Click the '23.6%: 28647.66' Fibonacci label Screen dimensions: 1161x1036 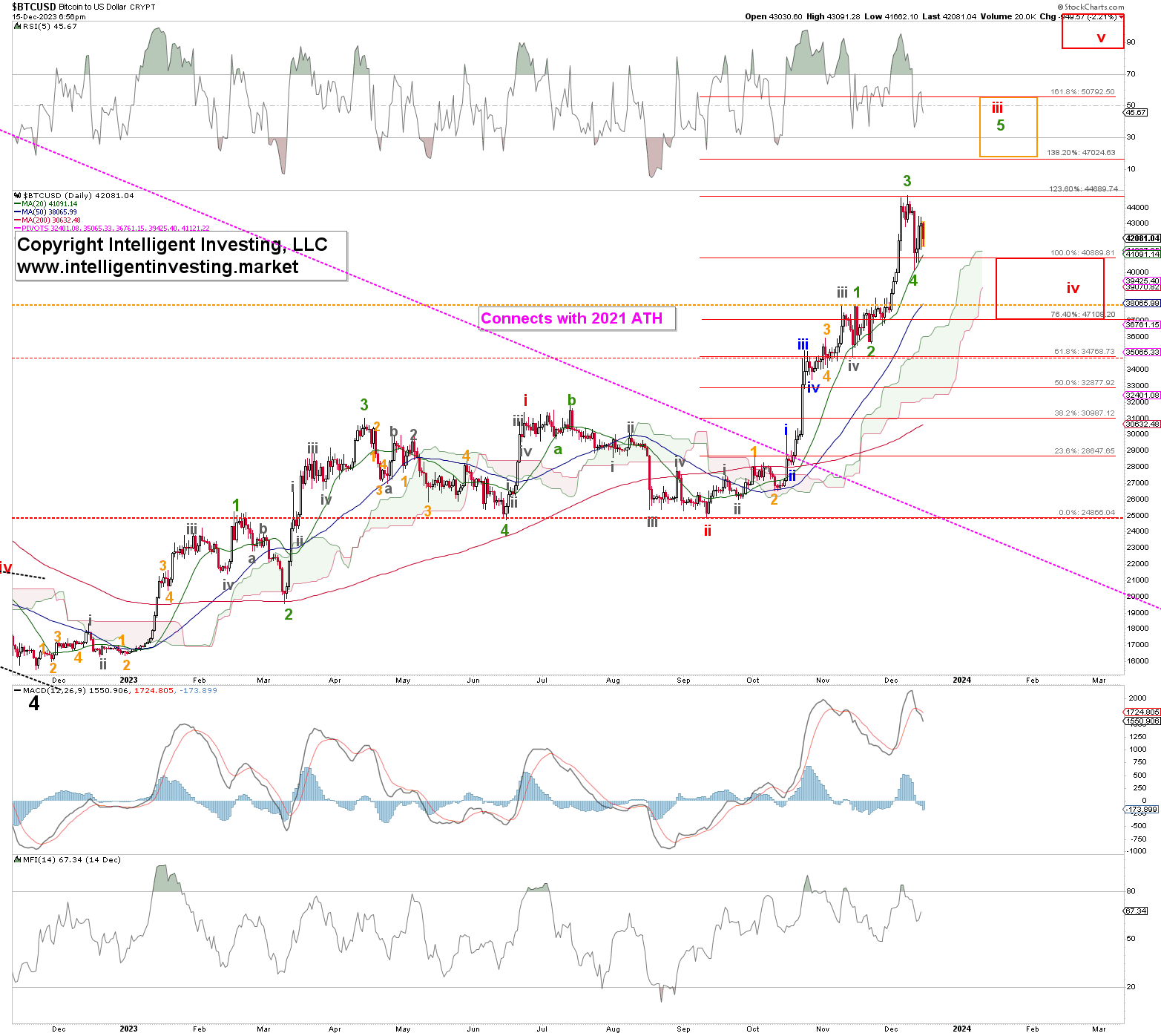(x=1084, y=451)
